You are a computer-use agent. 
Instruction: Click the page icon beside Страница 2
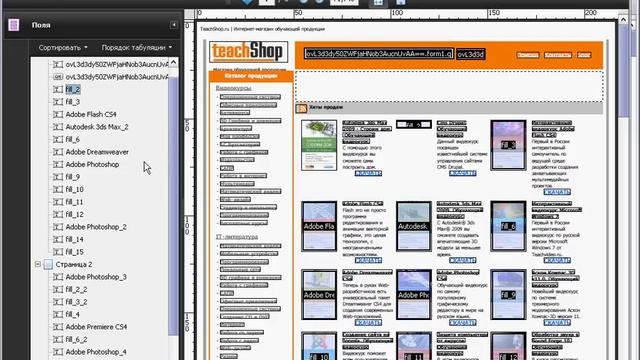(48, 264)
